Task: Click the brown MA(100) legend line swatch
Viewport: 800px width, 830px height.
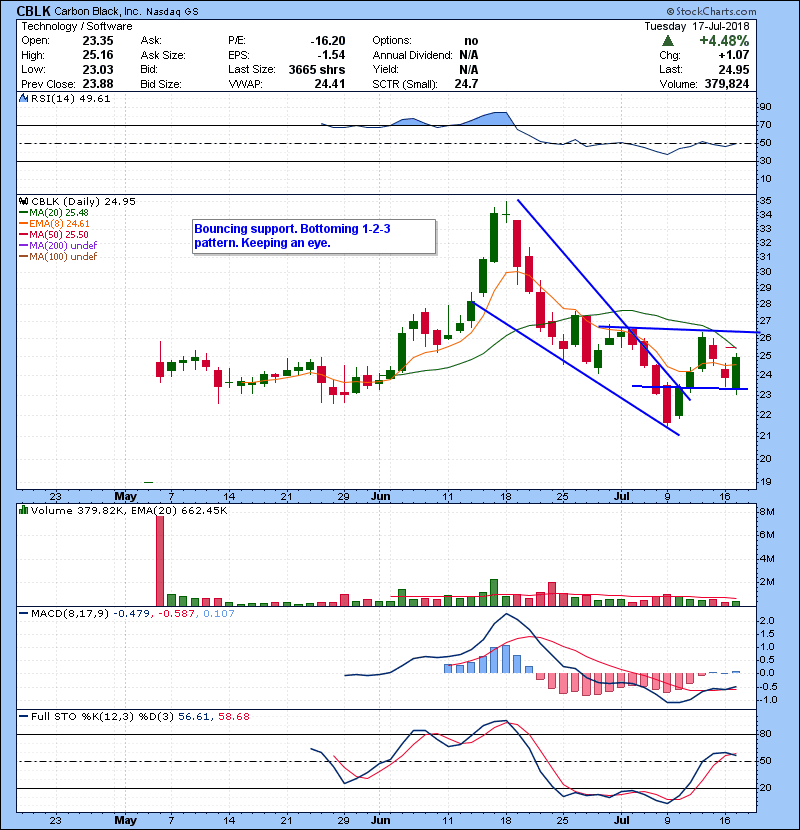Action: pos(23,256)
